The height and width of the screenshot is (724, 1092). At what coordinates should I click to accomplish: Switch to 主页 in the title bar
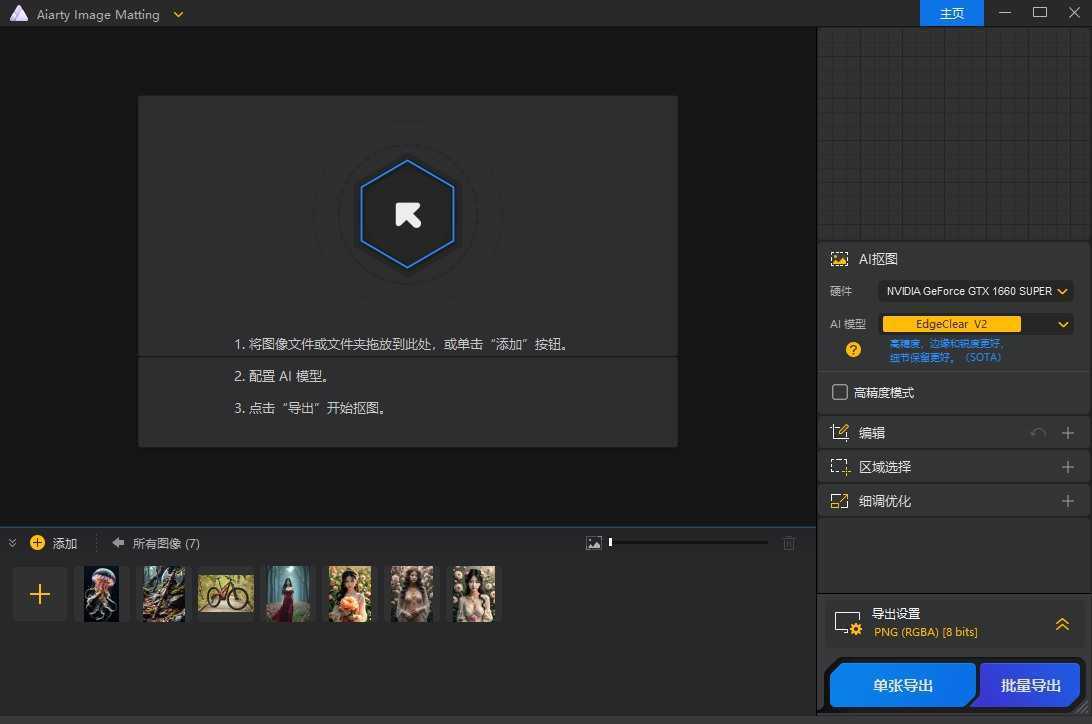point(951,13)
